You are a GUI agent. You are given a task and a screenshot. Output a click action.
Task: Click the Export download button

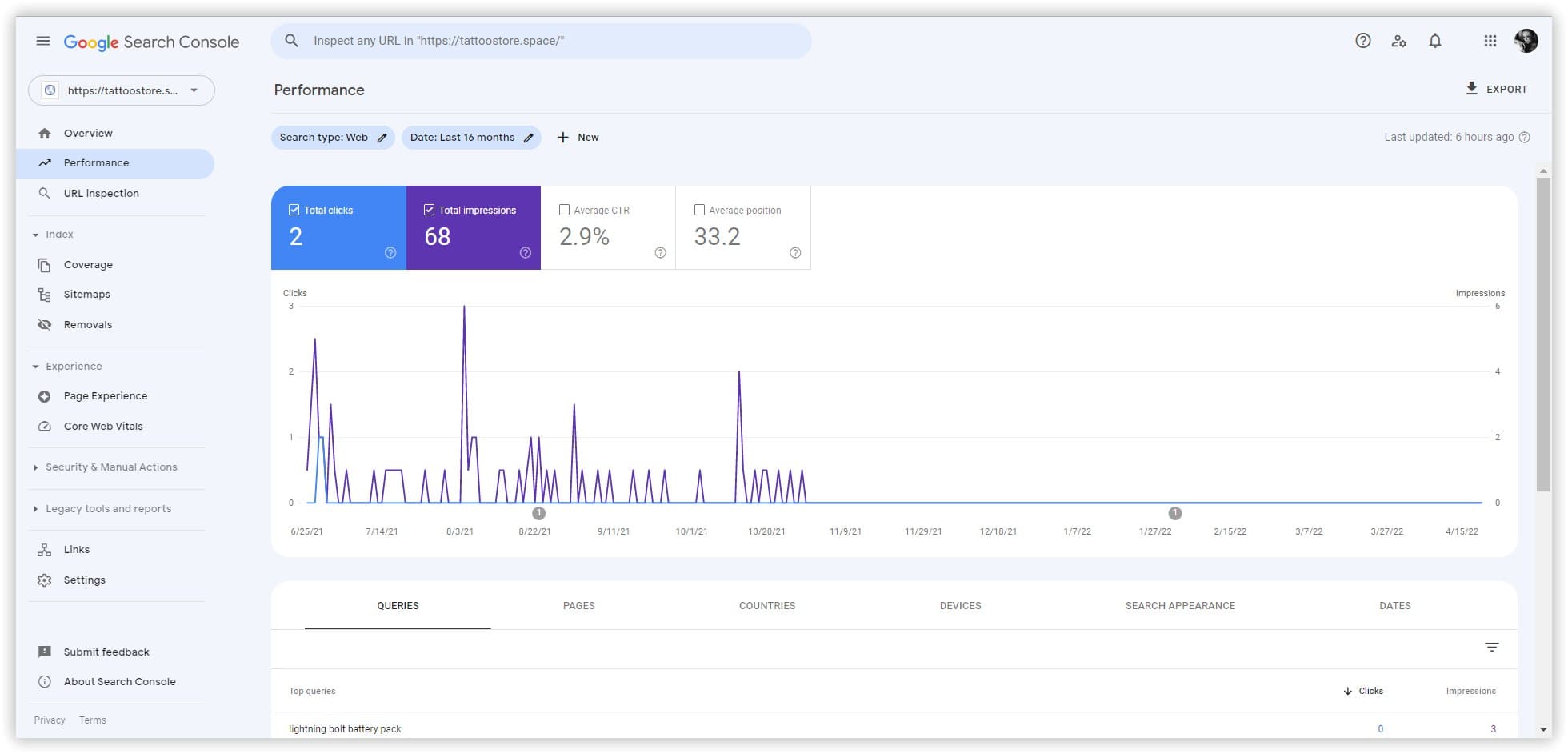pos(1495,89)
